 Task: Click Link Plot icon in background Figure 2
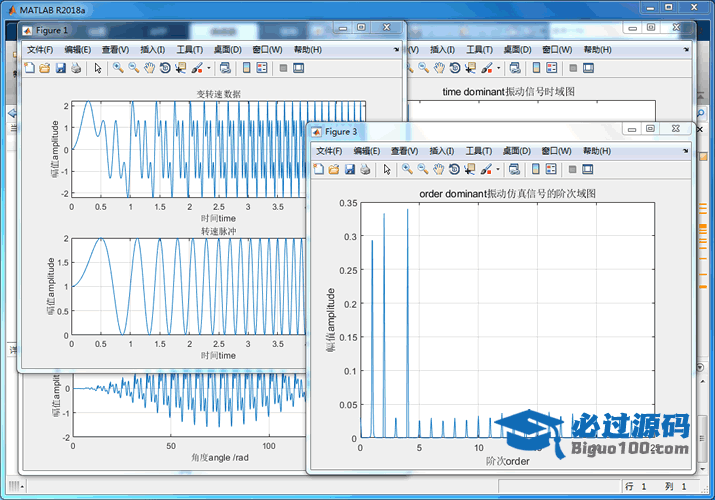pyautogui.click(x=515, y=68)
